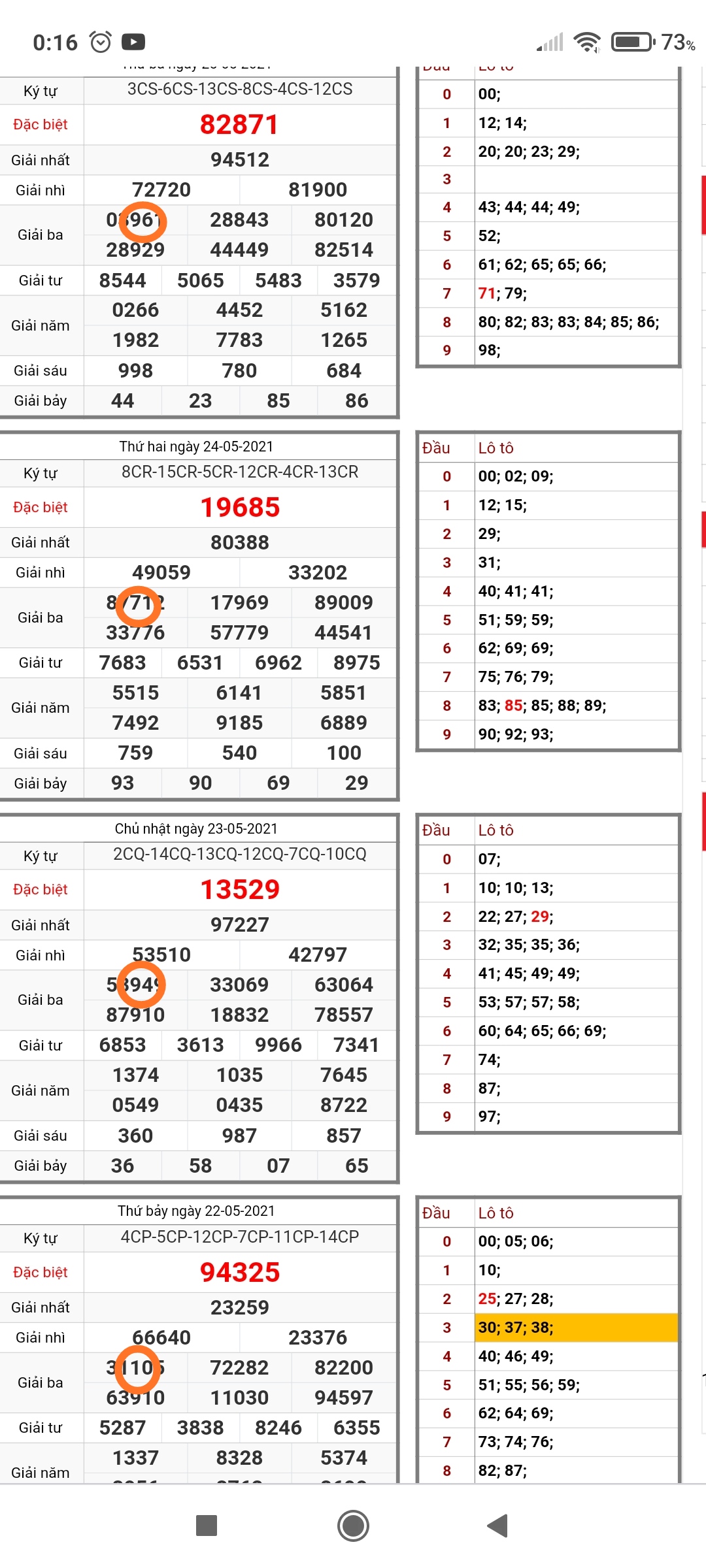Tap the red highlighted lô tô number 71
This screenshot has height=1568, width=706.
pyautogui.click(x=487, y=293)
